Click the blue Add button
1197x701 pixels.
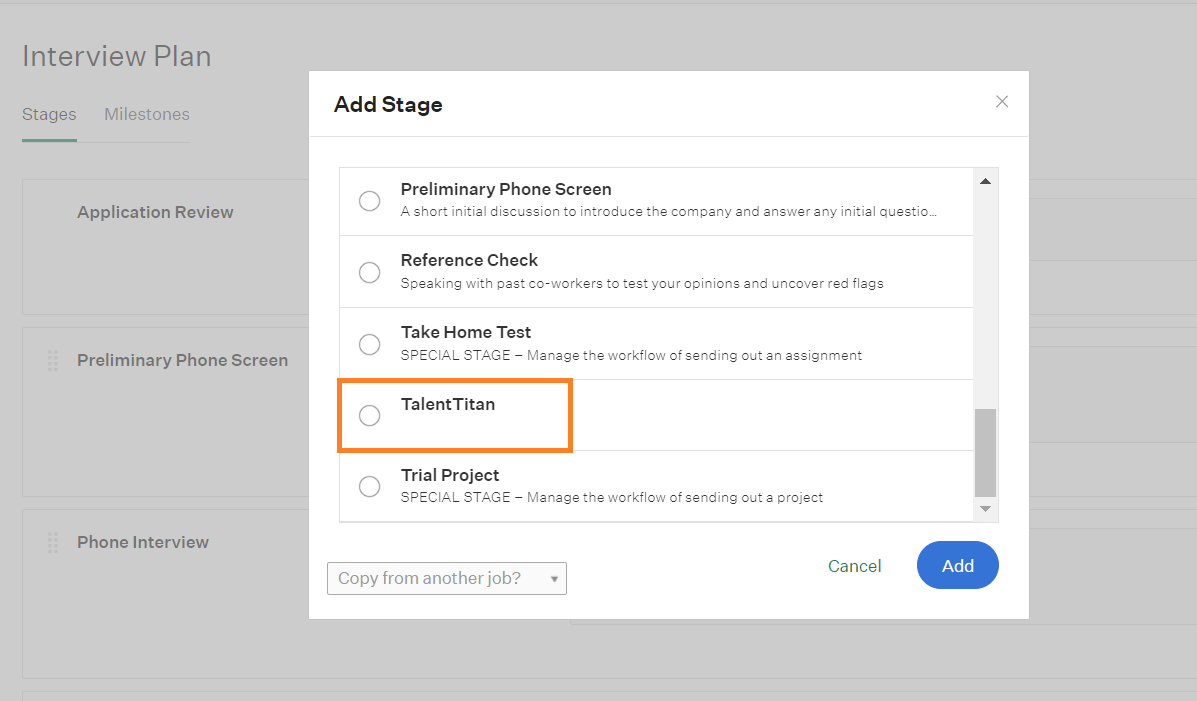click(957, 565)
